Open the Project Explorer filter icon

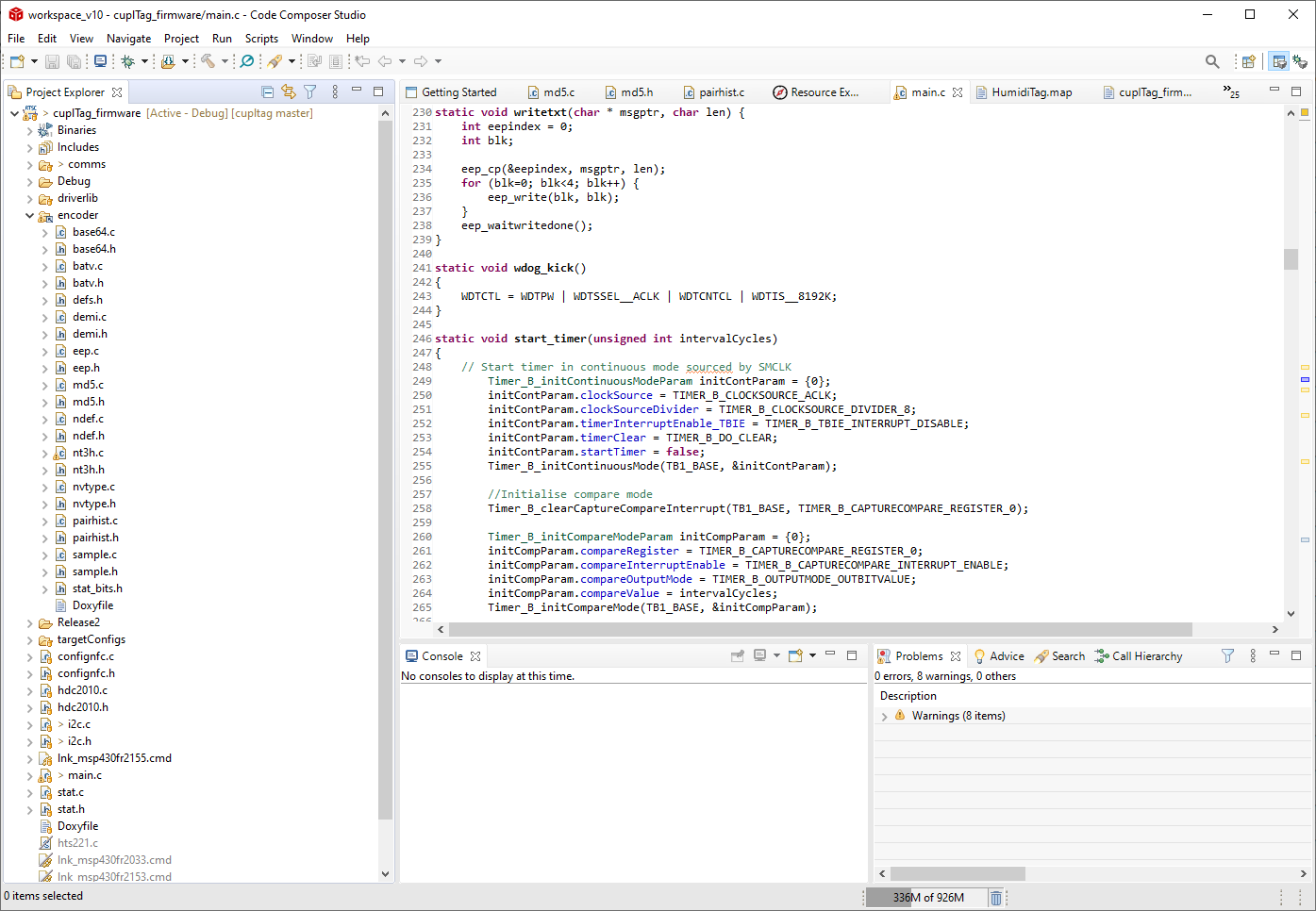(x=309, y=92)
